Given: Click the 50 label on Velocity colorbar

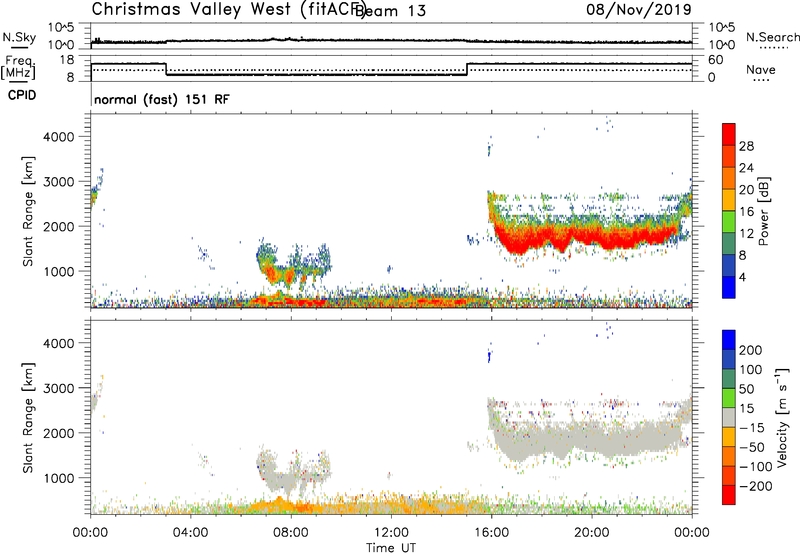Looking at the screenshot, I should [x=747, y=389].
